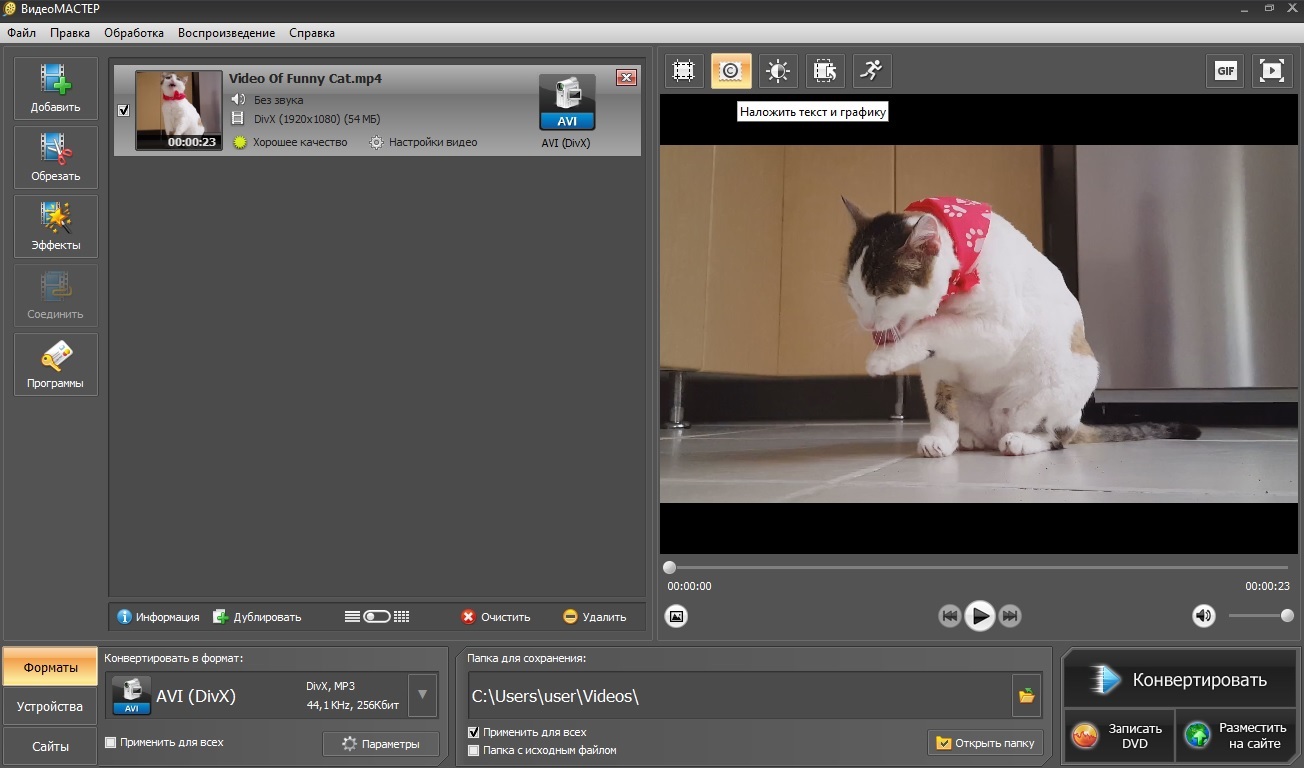Image resolution: width=1304 pixels, height=768 pixels.
Task: Check Папка с исходным файлом option
Action: click(474, 750)
